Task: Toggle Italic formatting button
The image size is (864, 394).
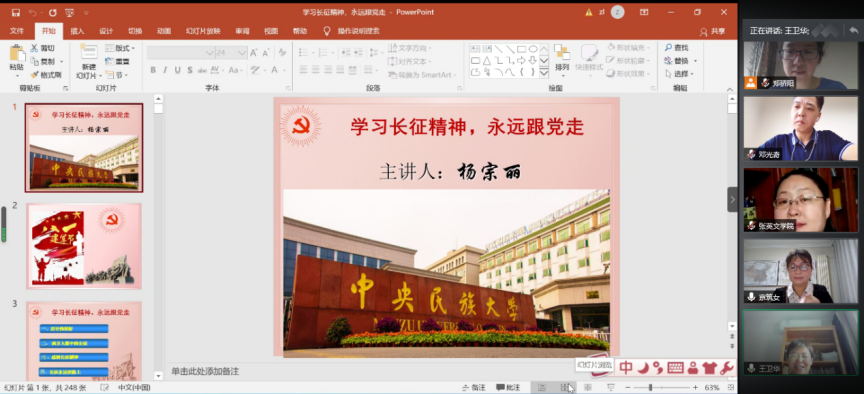Action: (165, 70)
